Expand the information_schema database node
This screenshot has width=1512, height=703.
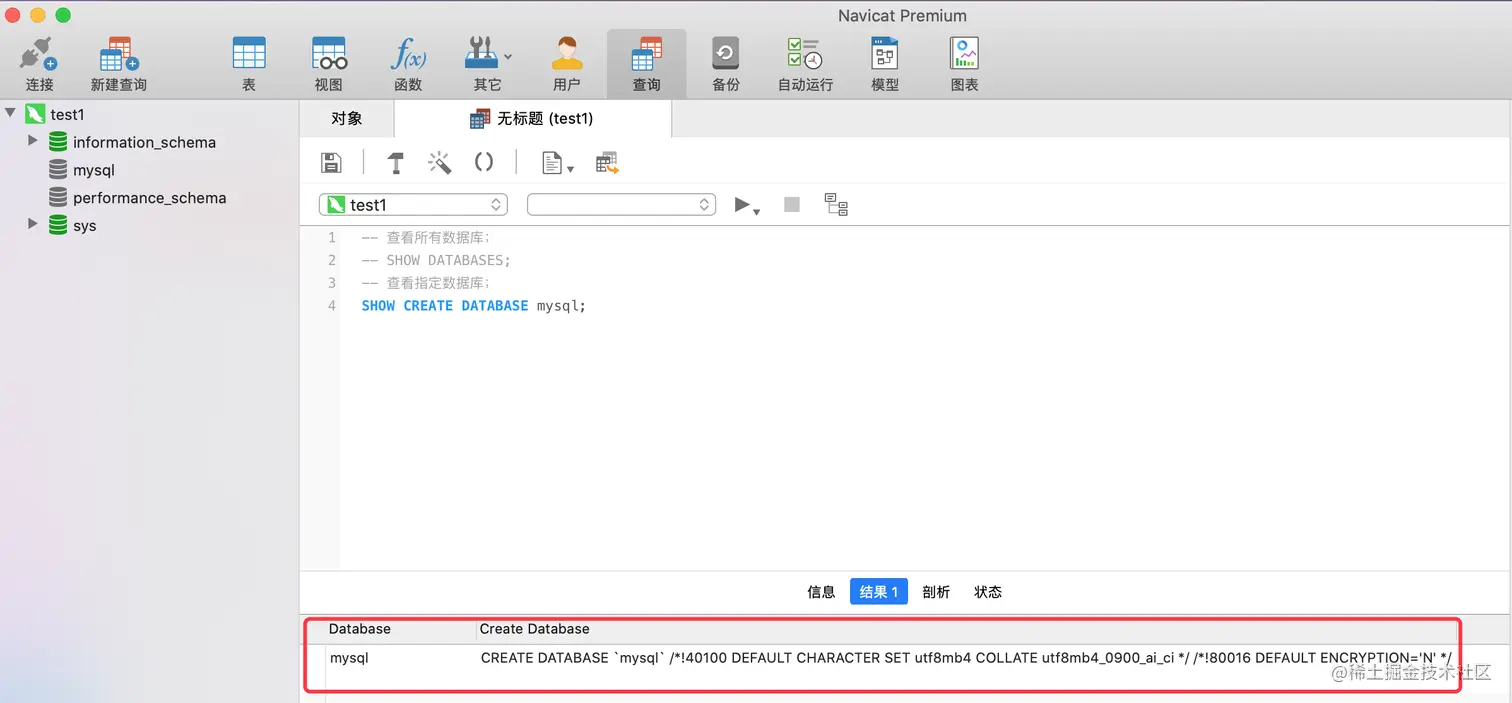pyautogui.click(x=33, y=141)
